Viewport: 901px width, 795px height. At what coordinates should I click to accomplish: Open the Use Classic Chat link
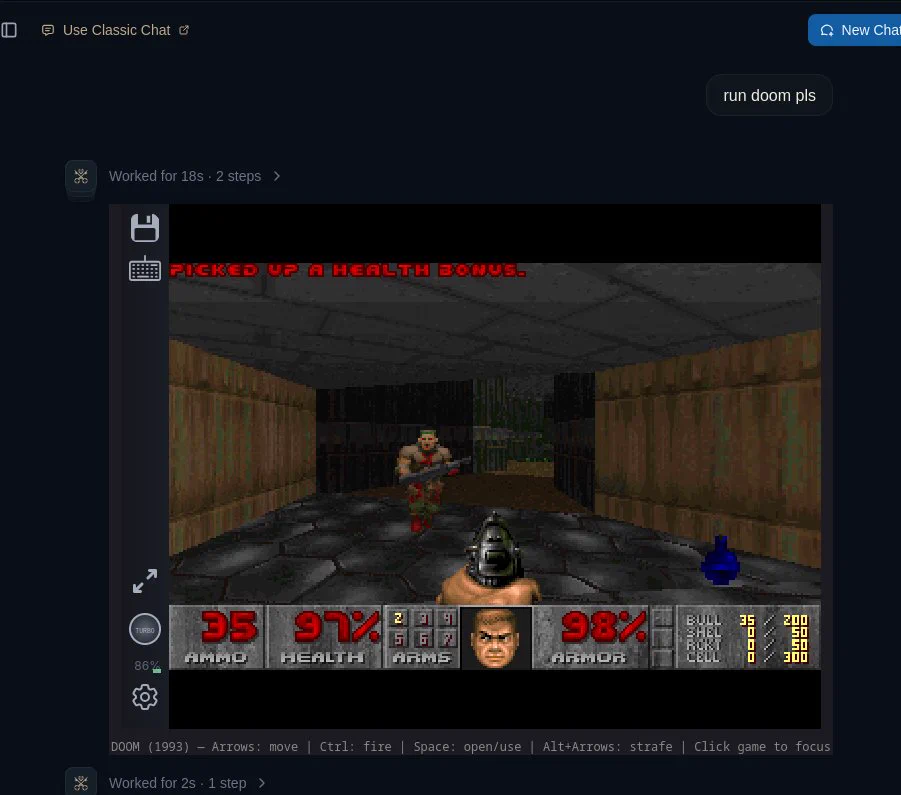[116, 30]
